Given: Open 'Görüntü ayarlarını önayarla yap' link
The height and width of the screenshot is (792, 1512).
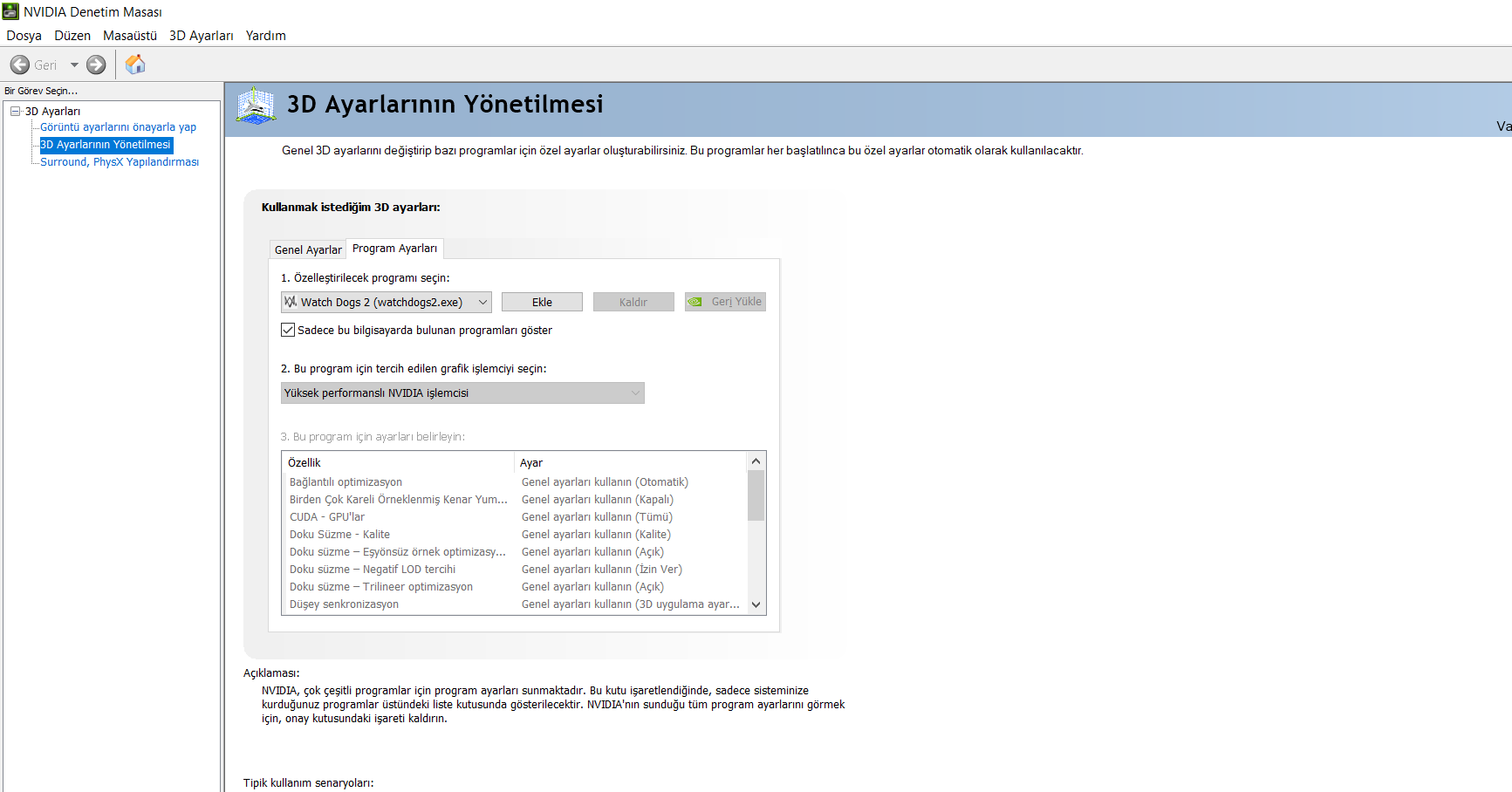Looking at the screenshot, I should [118, 127].
